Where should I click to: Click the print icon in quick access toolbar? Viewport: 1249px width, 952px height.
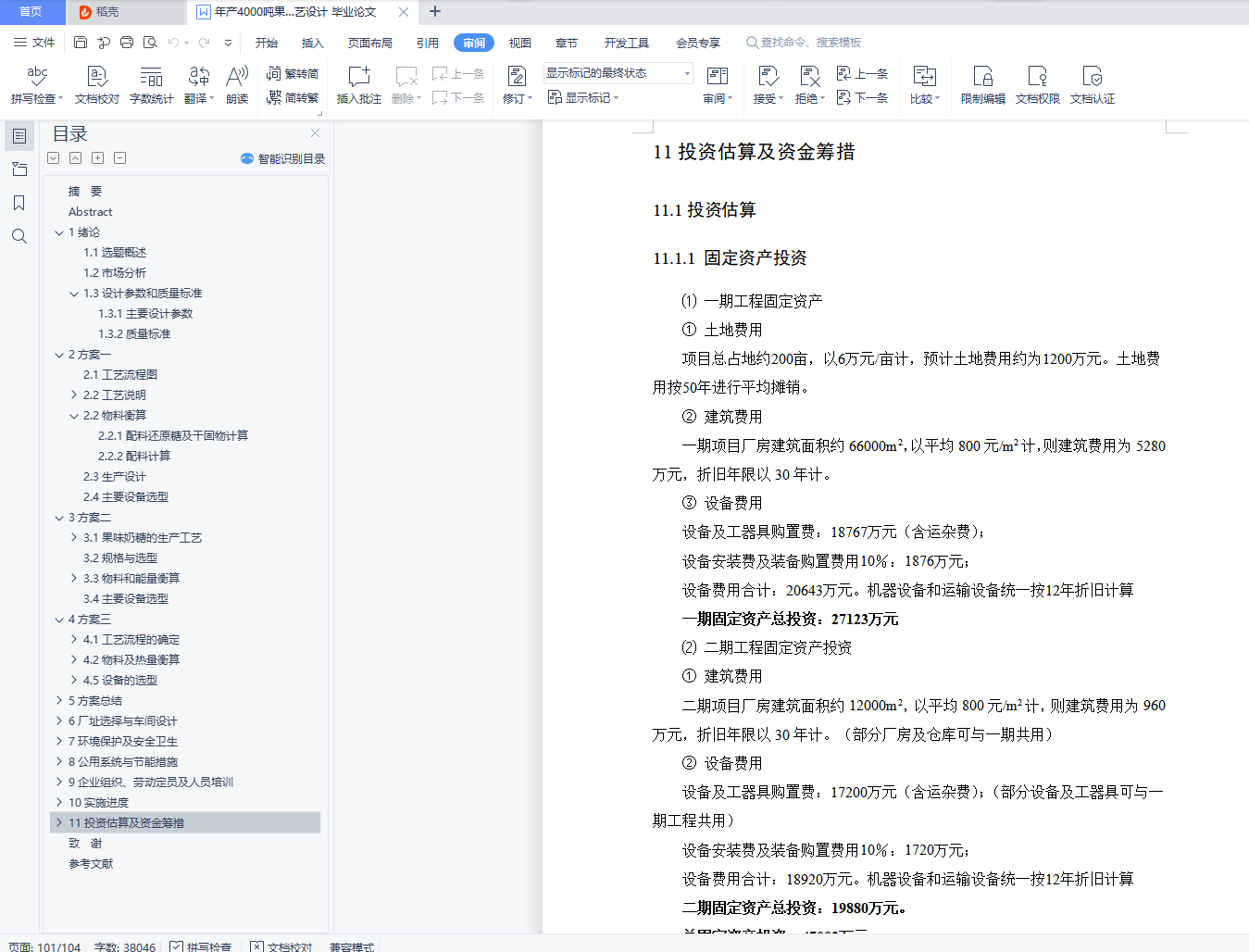click(x=127, y=43)
